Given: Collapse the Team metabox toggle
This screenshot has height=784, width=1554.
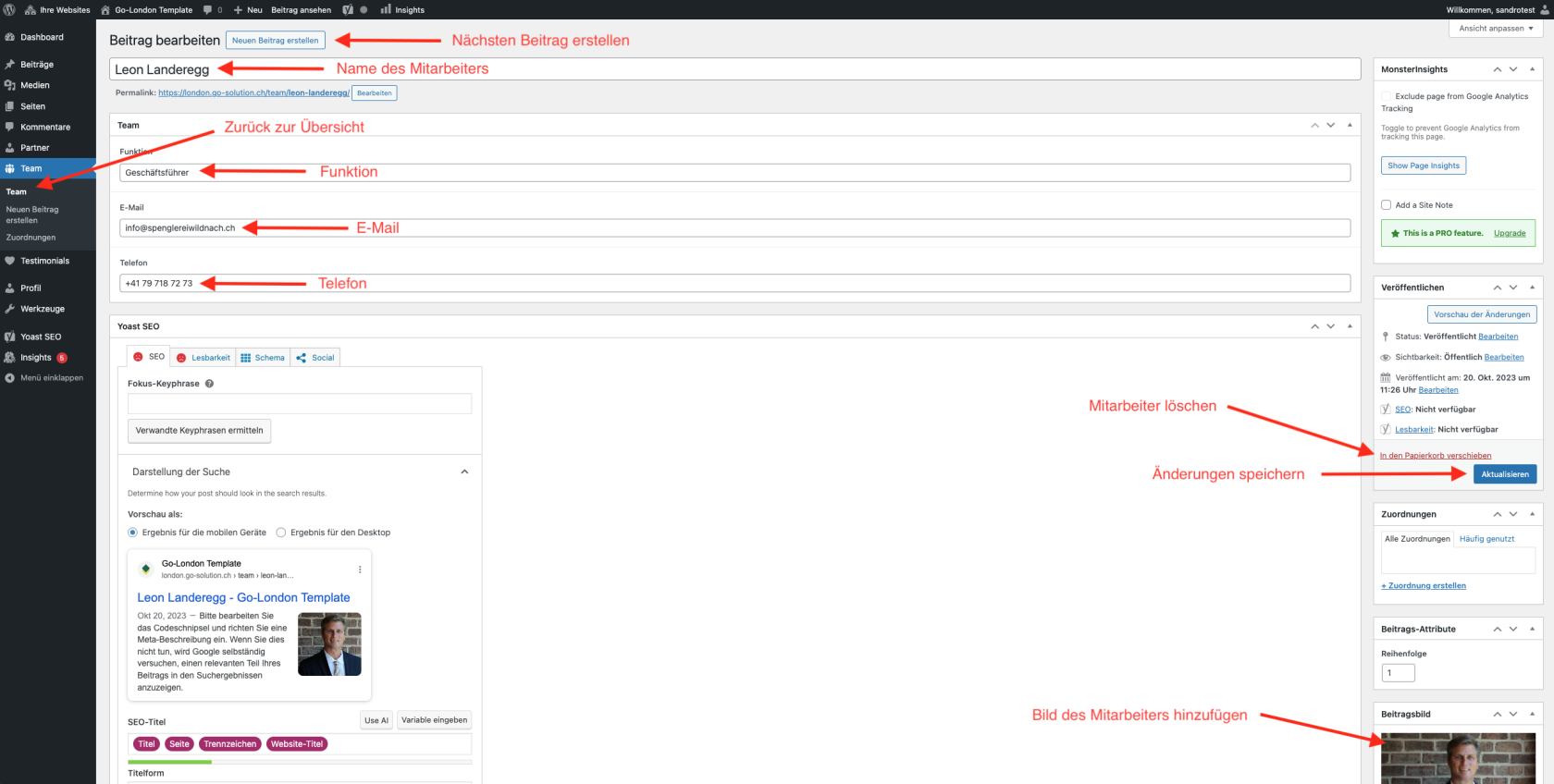Looking at the screenshot, I should (x=1350, y=125).
